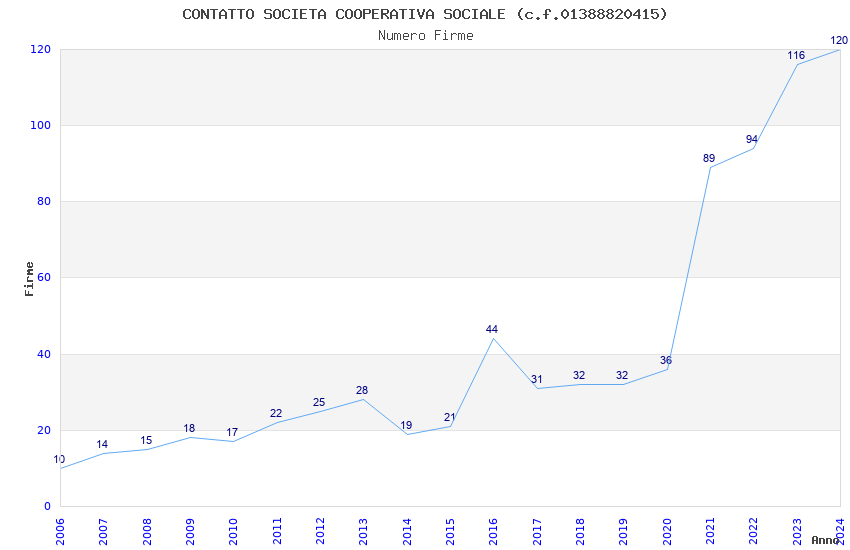The height and width of the screenshot is (550, 850).
Task: Select the data label 15 for 2008
Action: pyautogui.click(x=146, y=440)
